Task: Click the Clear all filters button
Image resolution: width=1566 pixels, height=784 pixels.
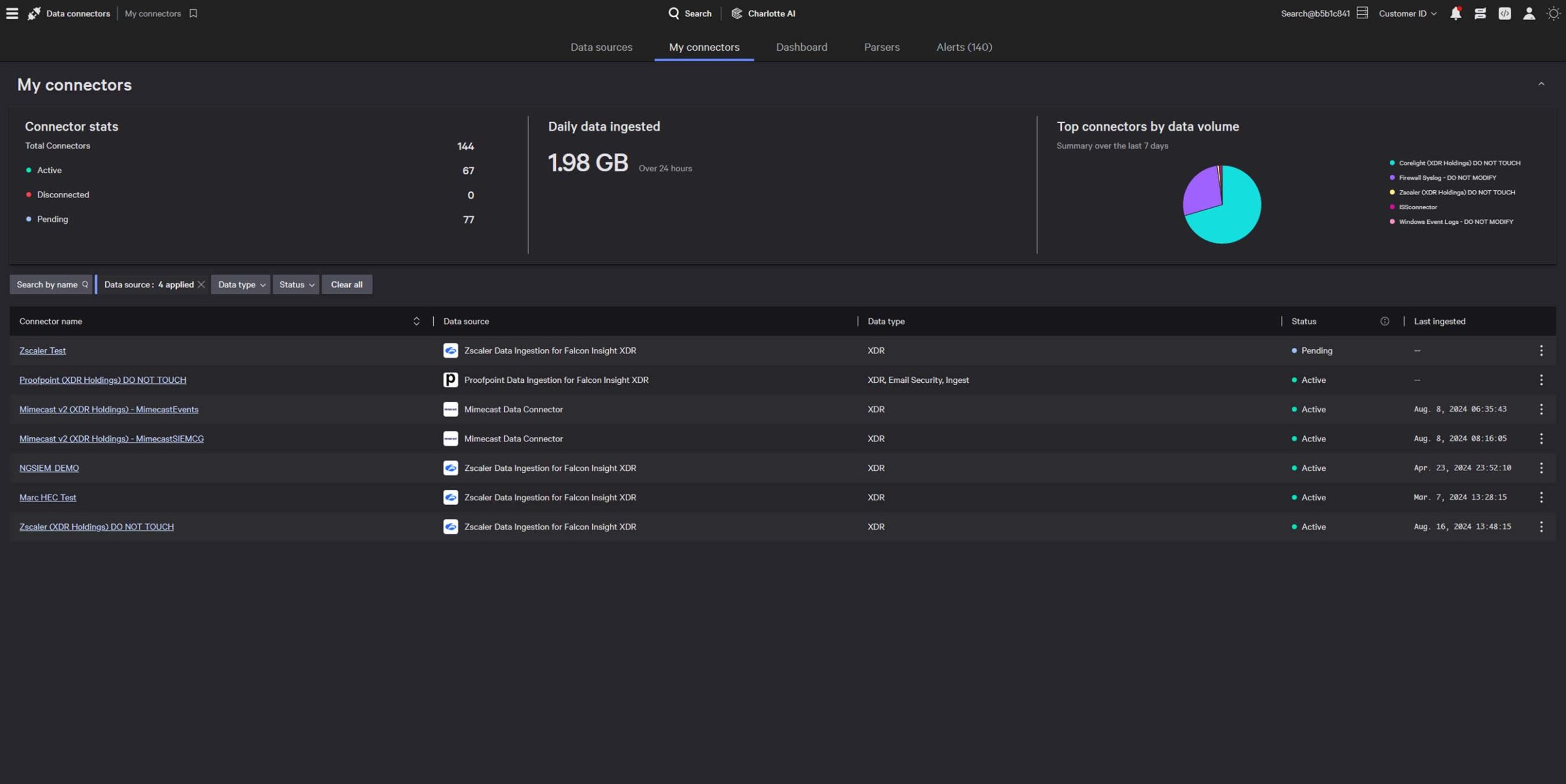Action: (347, 284)
